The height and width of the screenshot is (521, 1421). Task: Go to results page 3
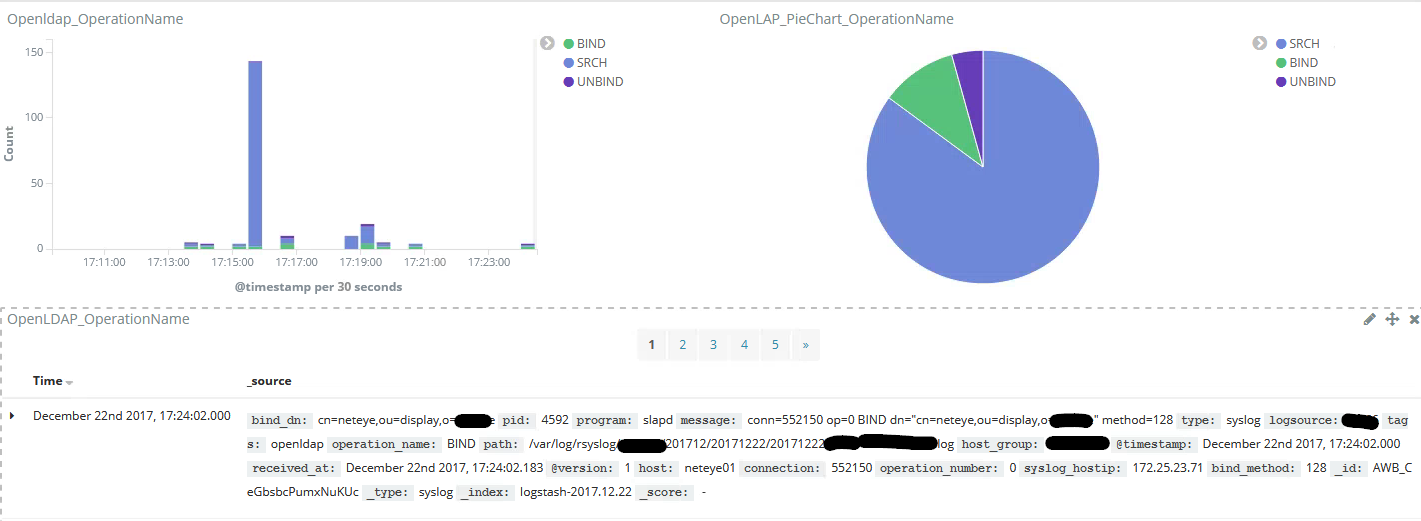[713, 345]
